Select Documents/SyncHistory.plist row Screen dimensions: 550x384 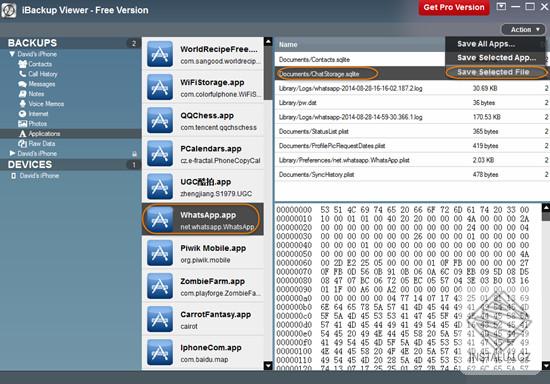tap(412, 175)
